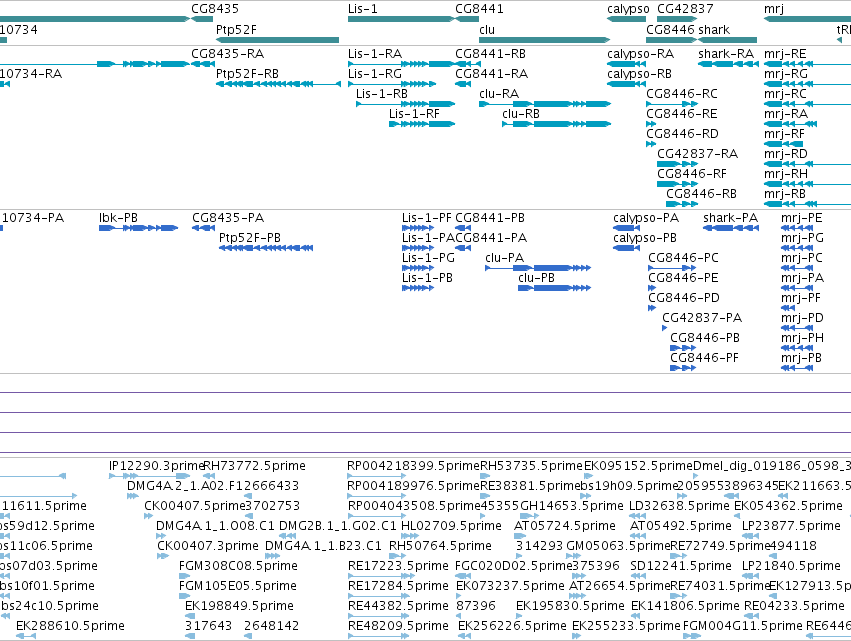Select the CG8435 gene label
The image size is (851, 641).
[214, 9]
